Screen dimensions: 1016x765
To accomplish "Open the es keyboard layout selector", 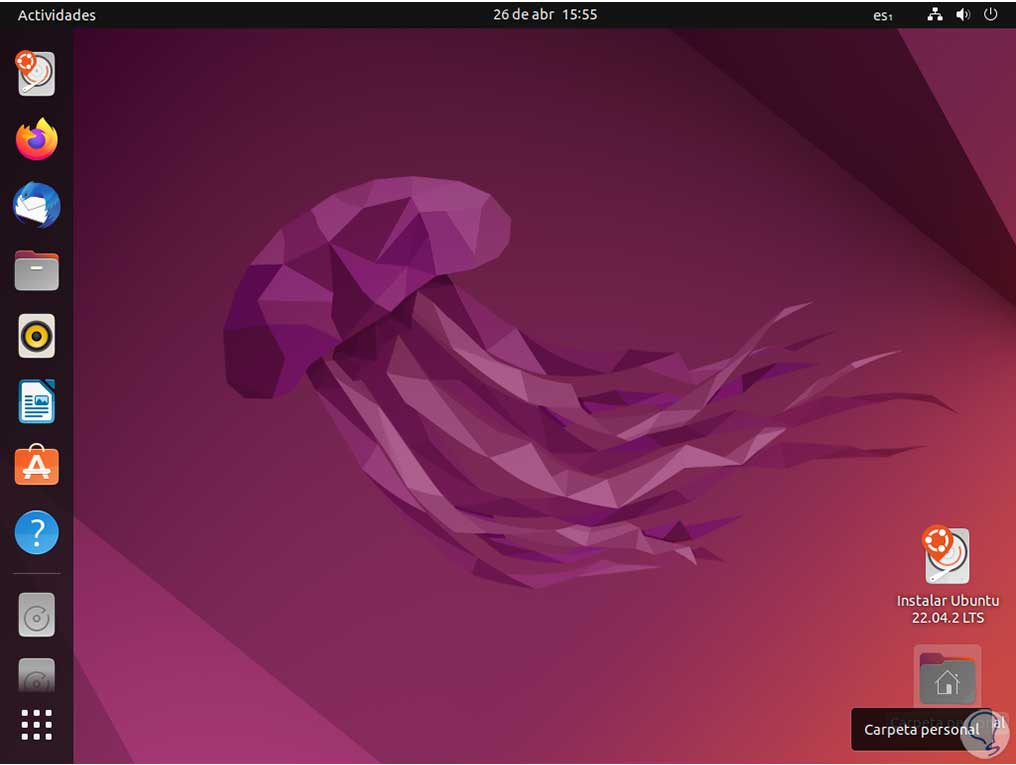I will [x=883, y=15].
